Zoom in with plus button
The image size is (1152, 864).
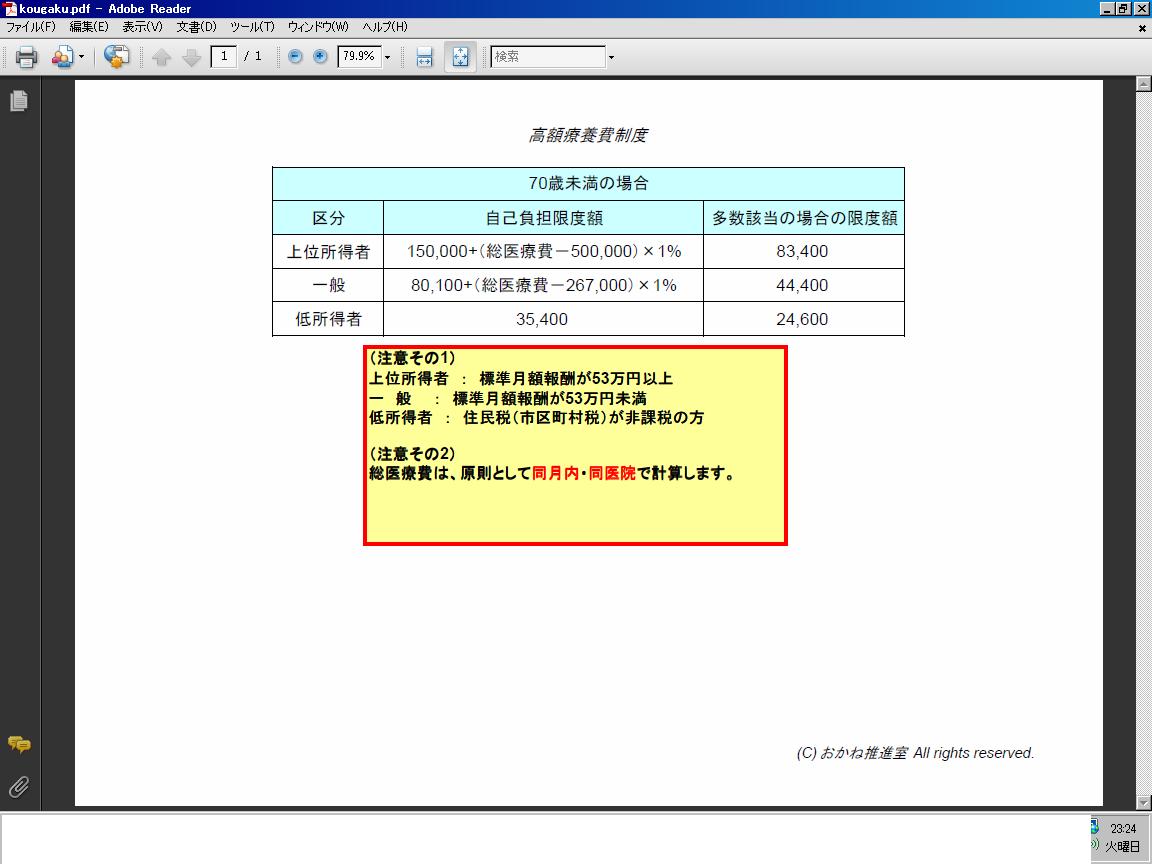(320, 56)
